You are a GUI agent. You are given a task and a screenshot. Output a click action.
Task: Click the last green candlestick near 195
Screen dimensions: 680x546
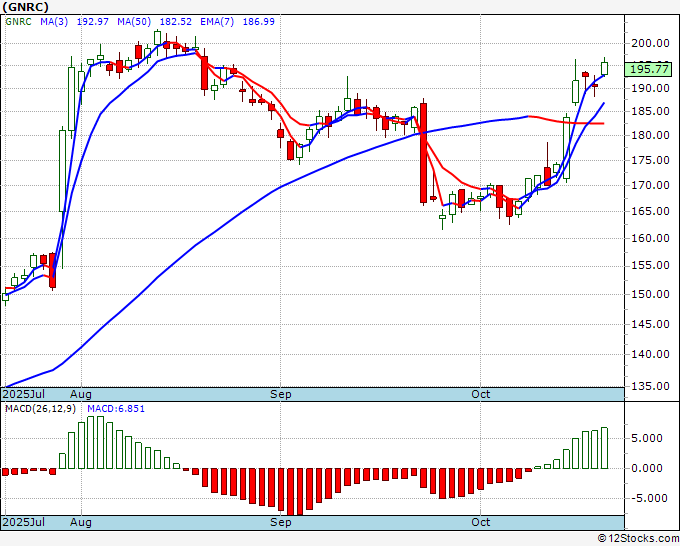pyautogui.click(x=604, y=69)
